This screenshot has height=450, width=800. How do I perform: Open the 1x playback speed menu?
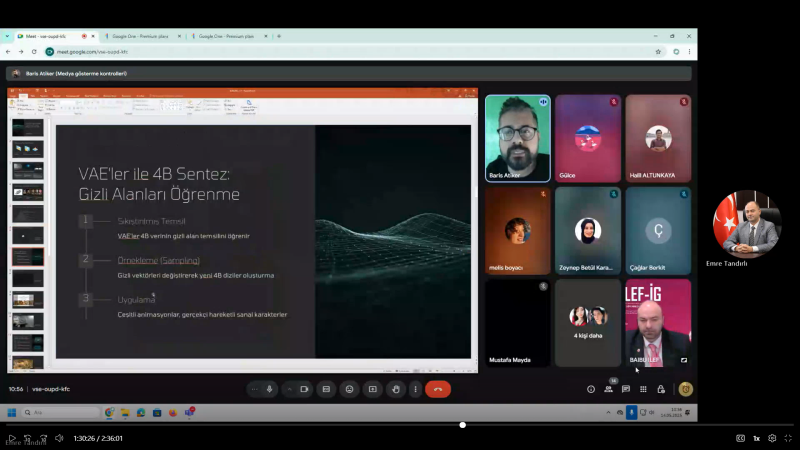757,438
